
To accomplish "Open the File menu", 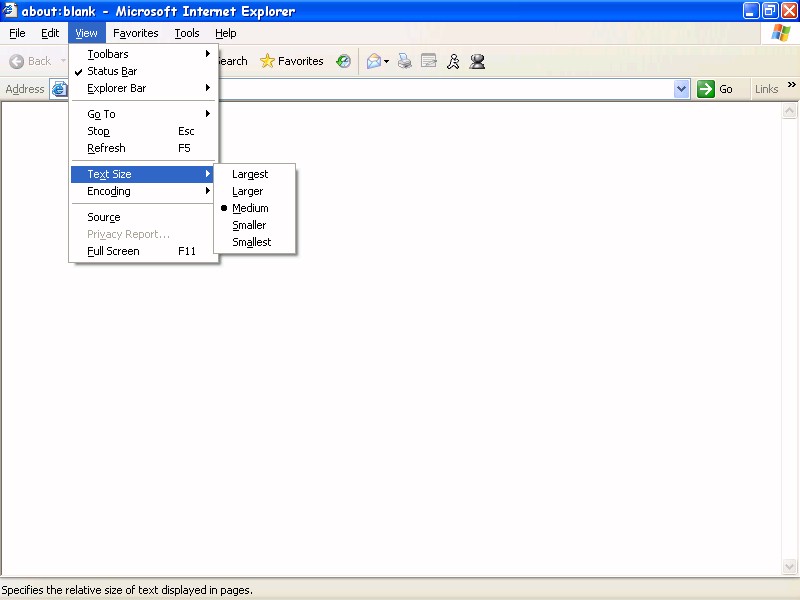I will click(17, 33).
